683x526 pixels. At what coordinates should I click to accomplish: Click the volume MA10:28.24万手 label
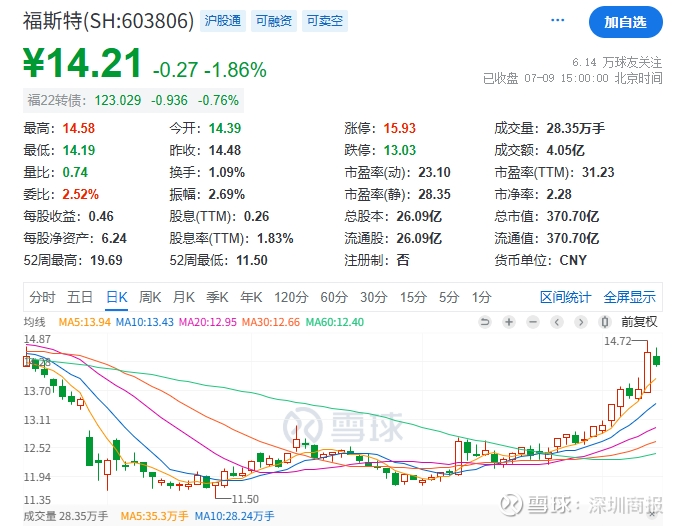234,516
